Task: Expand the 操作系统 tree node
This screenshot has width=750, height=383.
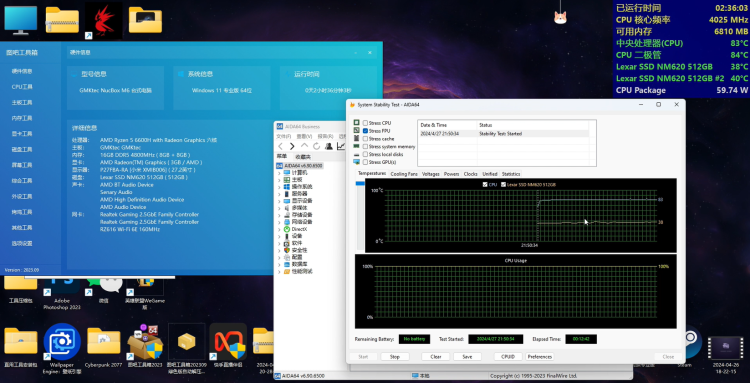Action: point(279,186)
